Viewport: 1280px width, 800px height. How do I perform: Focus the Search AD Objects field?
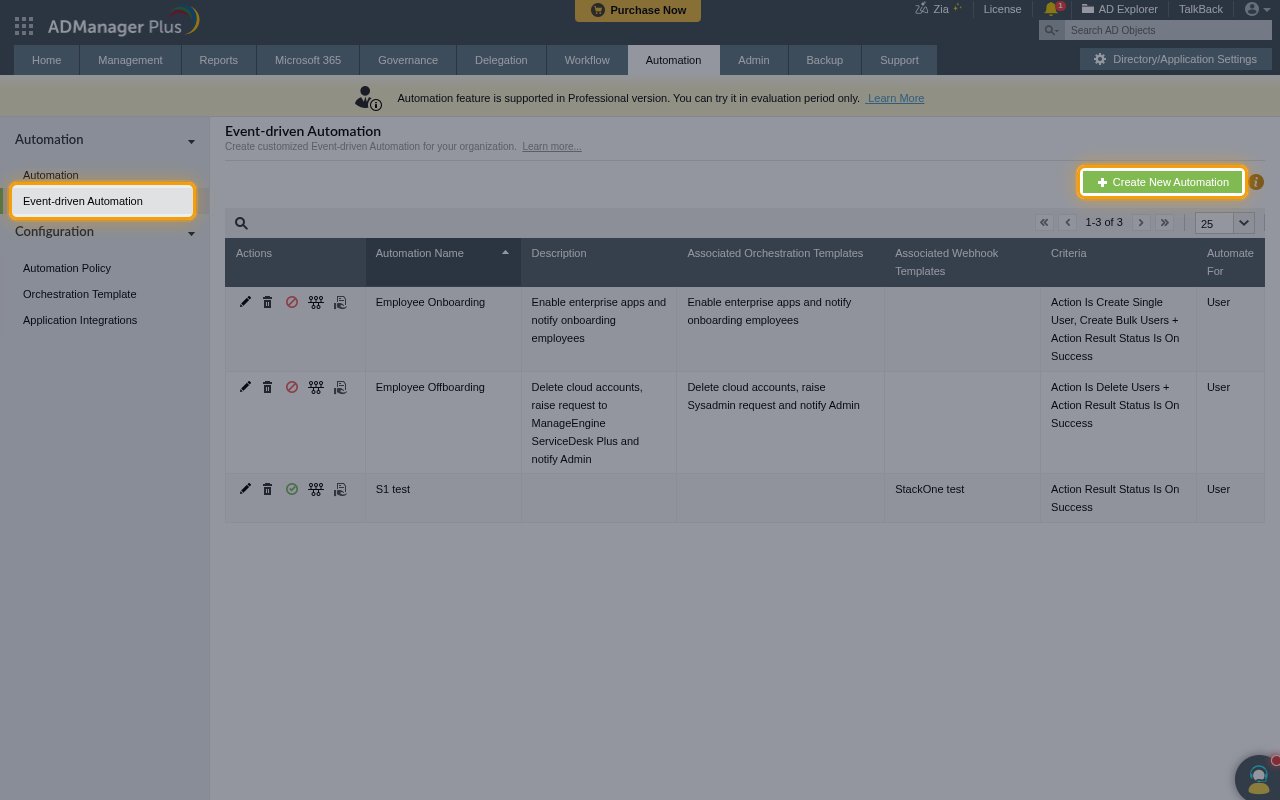pyautogui.click(x=1167, y=30)
